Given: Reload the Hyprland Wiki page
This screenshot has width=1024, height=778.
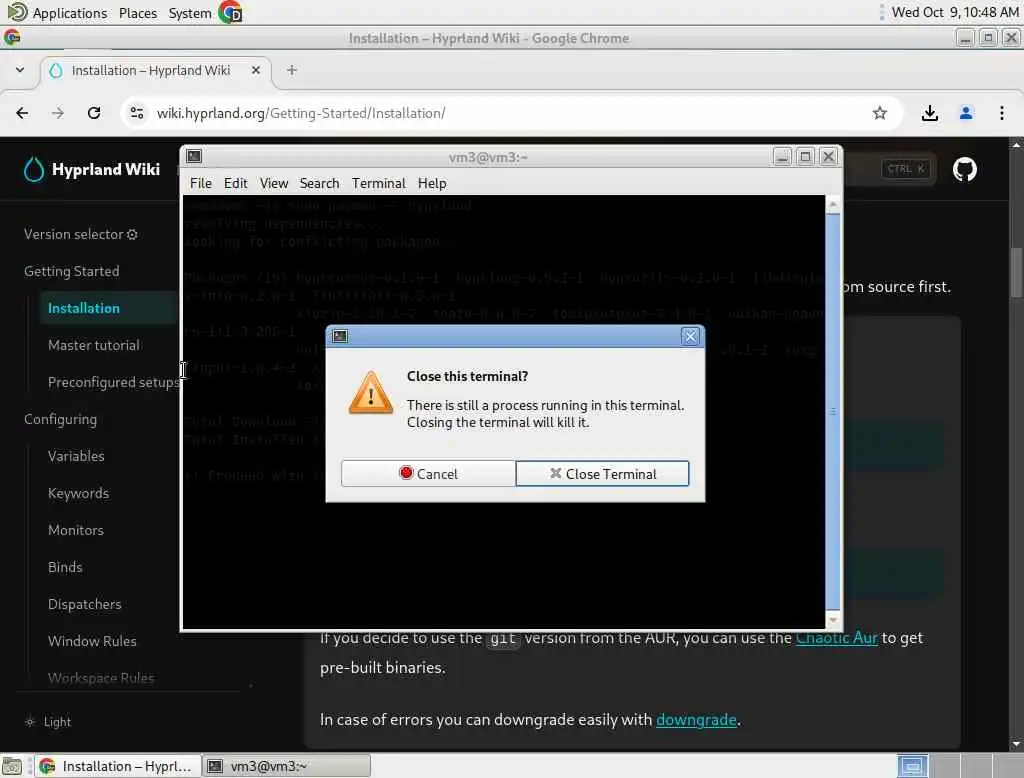Looking at the screenshot, I should pyautogui.click(x=94, y=113).
